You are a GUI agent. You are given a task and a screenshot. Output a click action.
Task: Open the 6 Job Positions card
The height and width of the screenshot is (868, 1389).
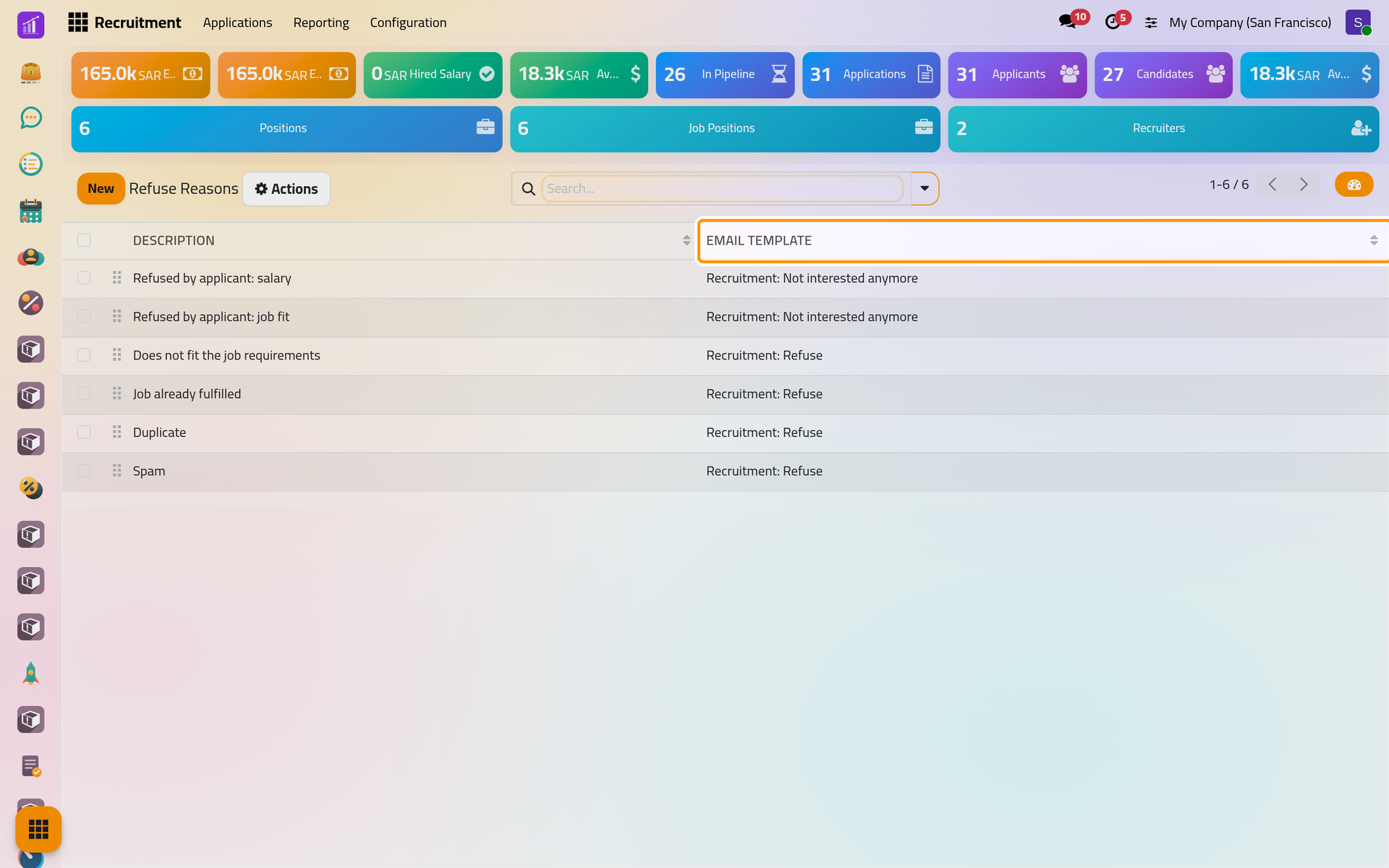725,129
